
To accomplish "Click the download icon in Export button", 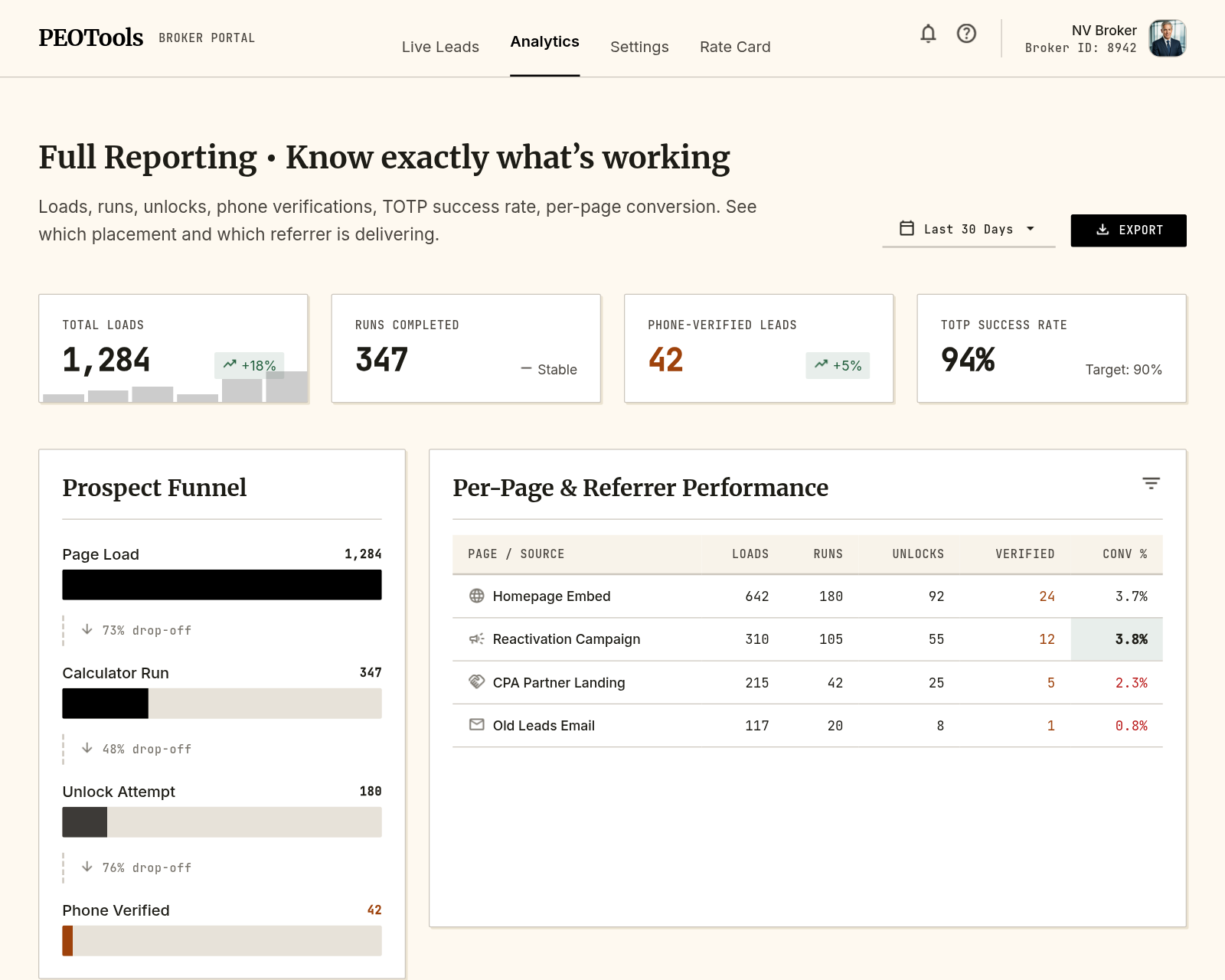I will tap(1102, 230).
